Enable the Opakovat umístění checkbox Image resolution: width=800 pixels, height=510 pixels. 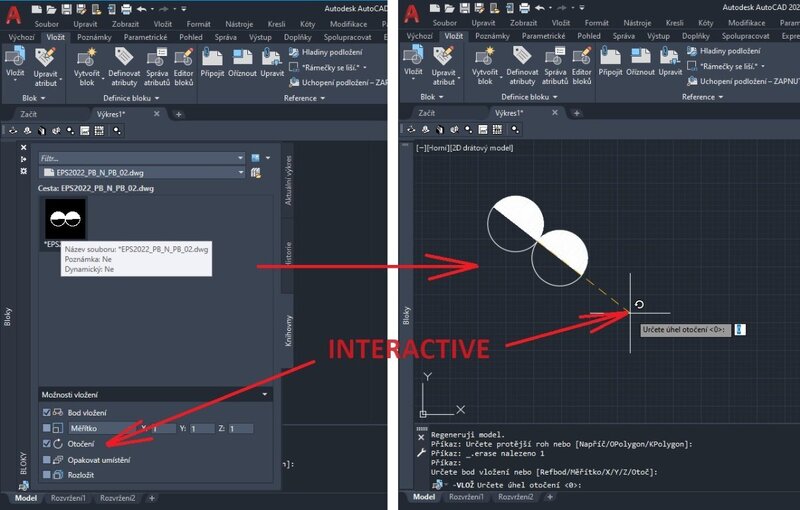click(46, 459)
